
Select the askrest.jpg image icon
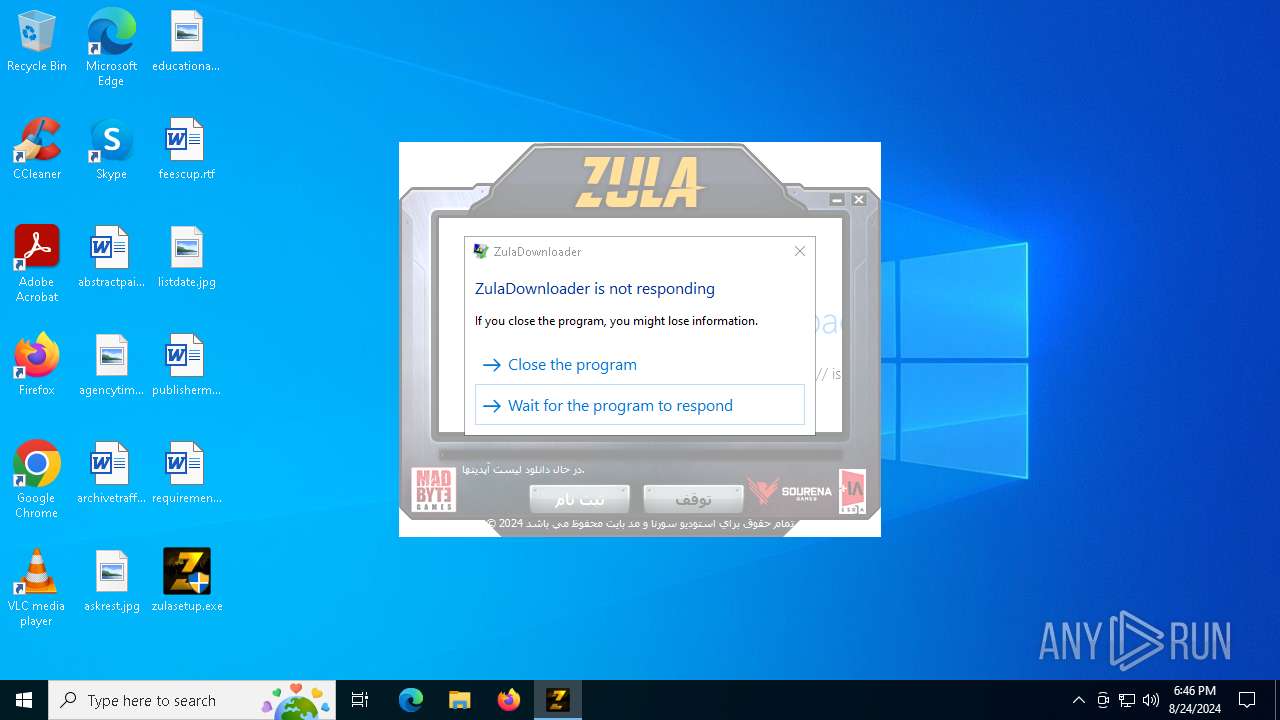[111, 582]
